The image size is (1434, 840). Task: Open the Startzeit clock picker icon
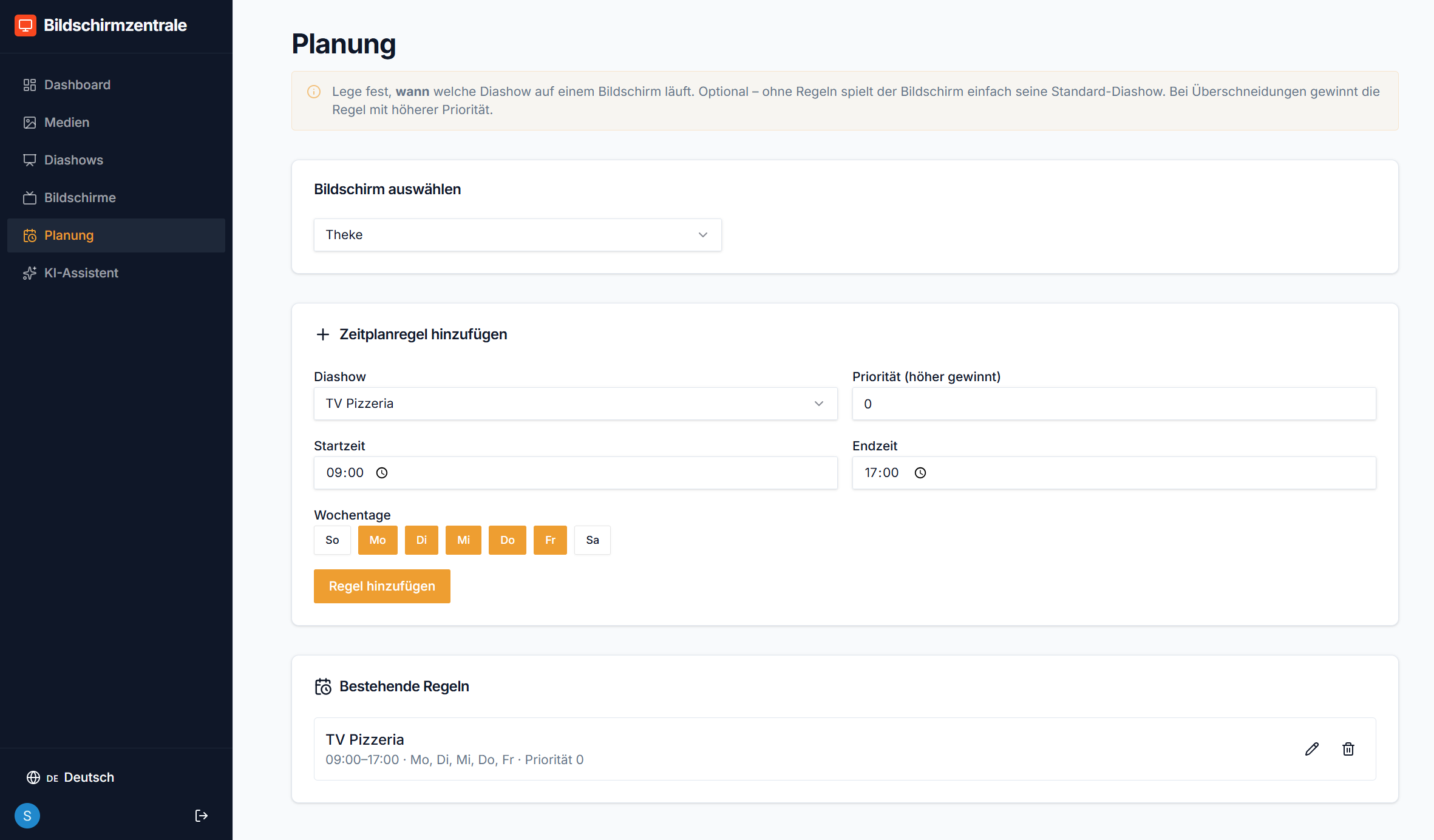point(382,473)
